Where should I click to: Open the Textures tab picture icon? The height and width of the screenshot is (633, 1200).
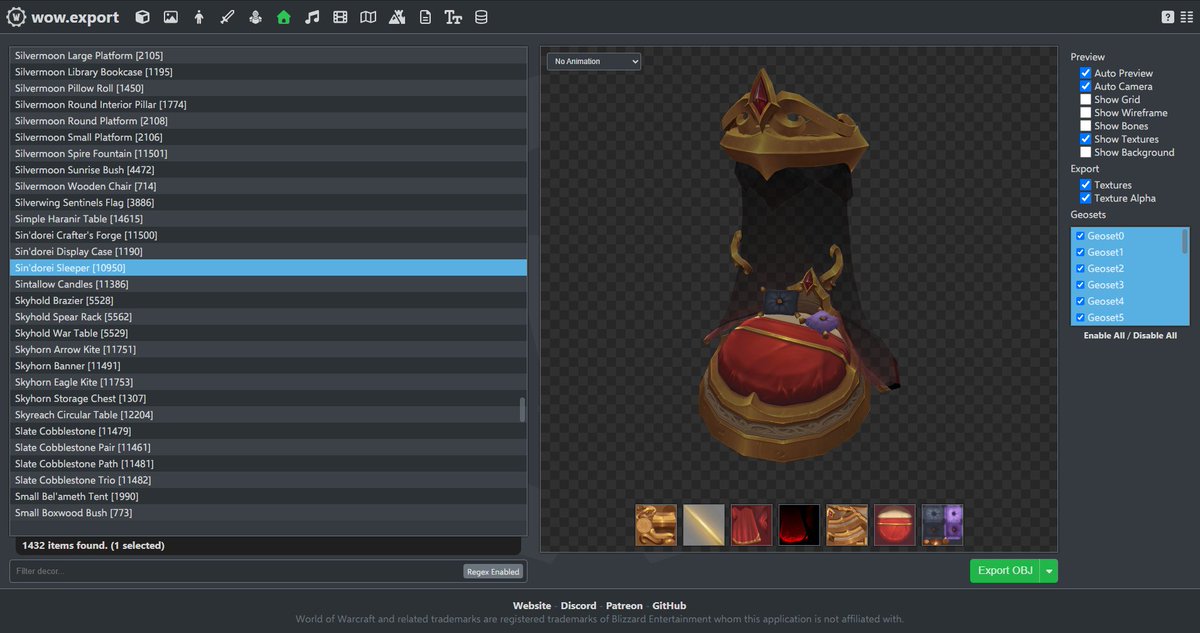pyautogui.click(x=171, y=17)
